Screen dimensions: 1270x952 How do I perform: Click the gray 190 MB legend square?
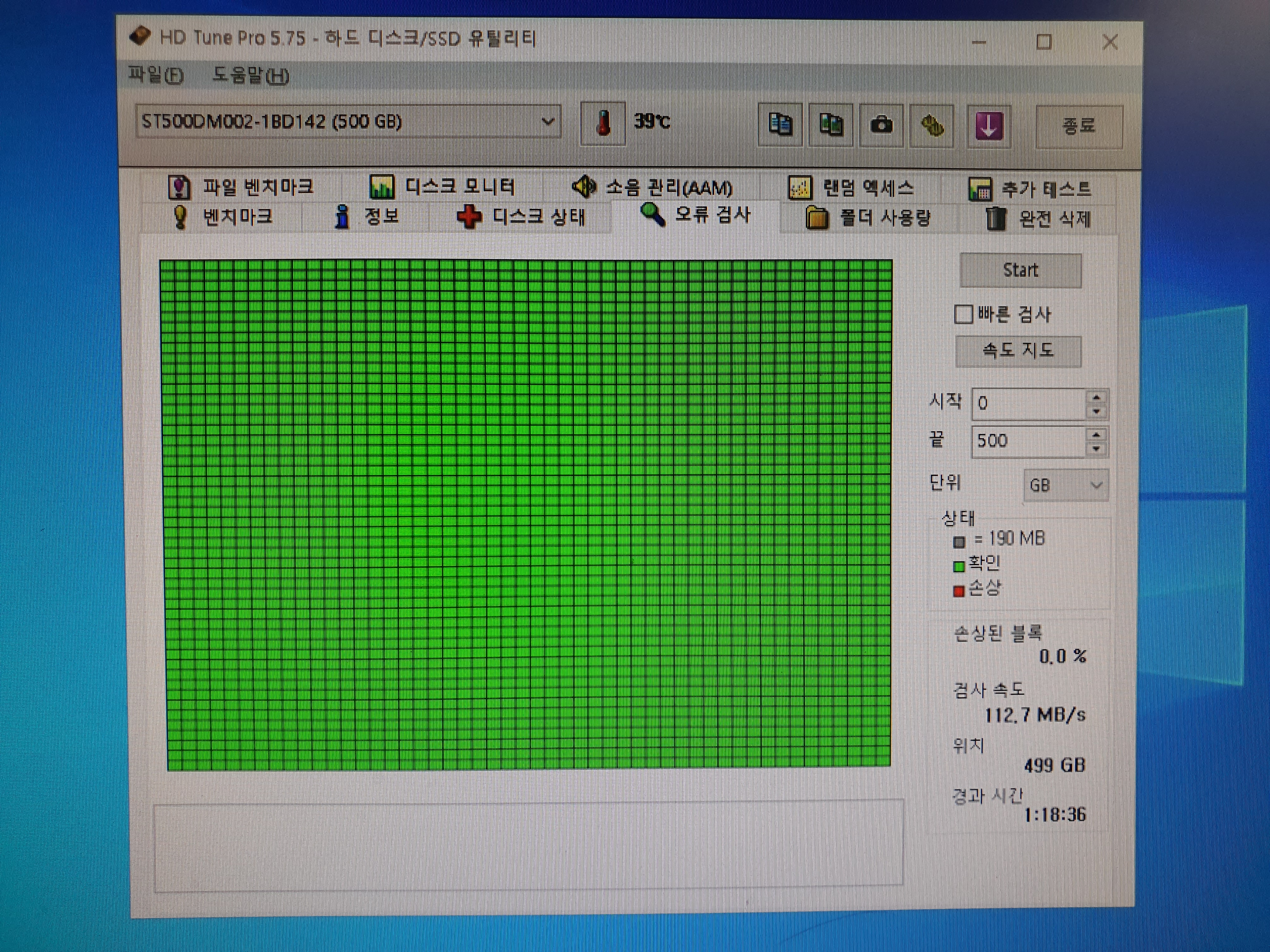point(959,542)
